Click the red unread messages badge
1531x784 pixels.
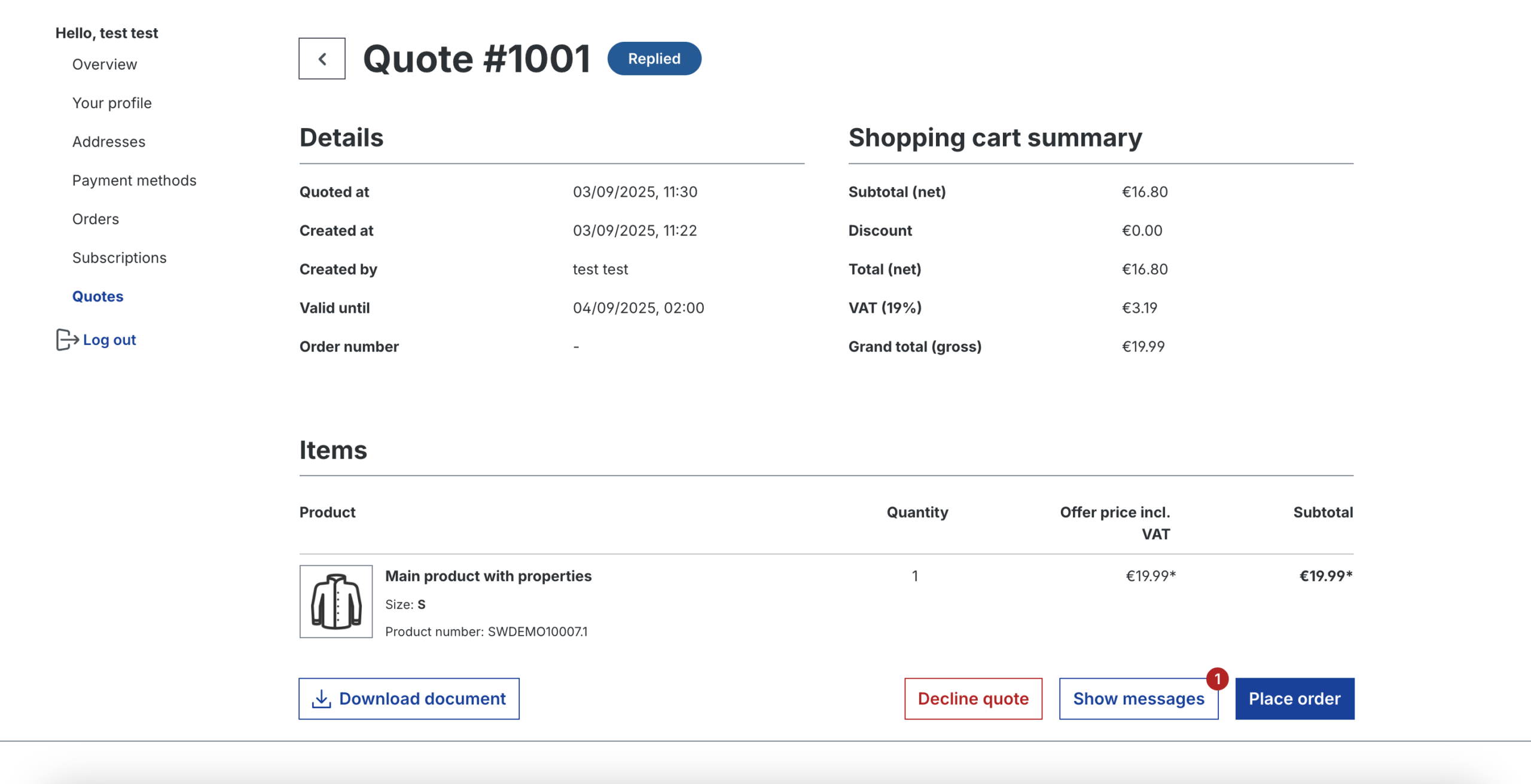[x=1217, y=679]
